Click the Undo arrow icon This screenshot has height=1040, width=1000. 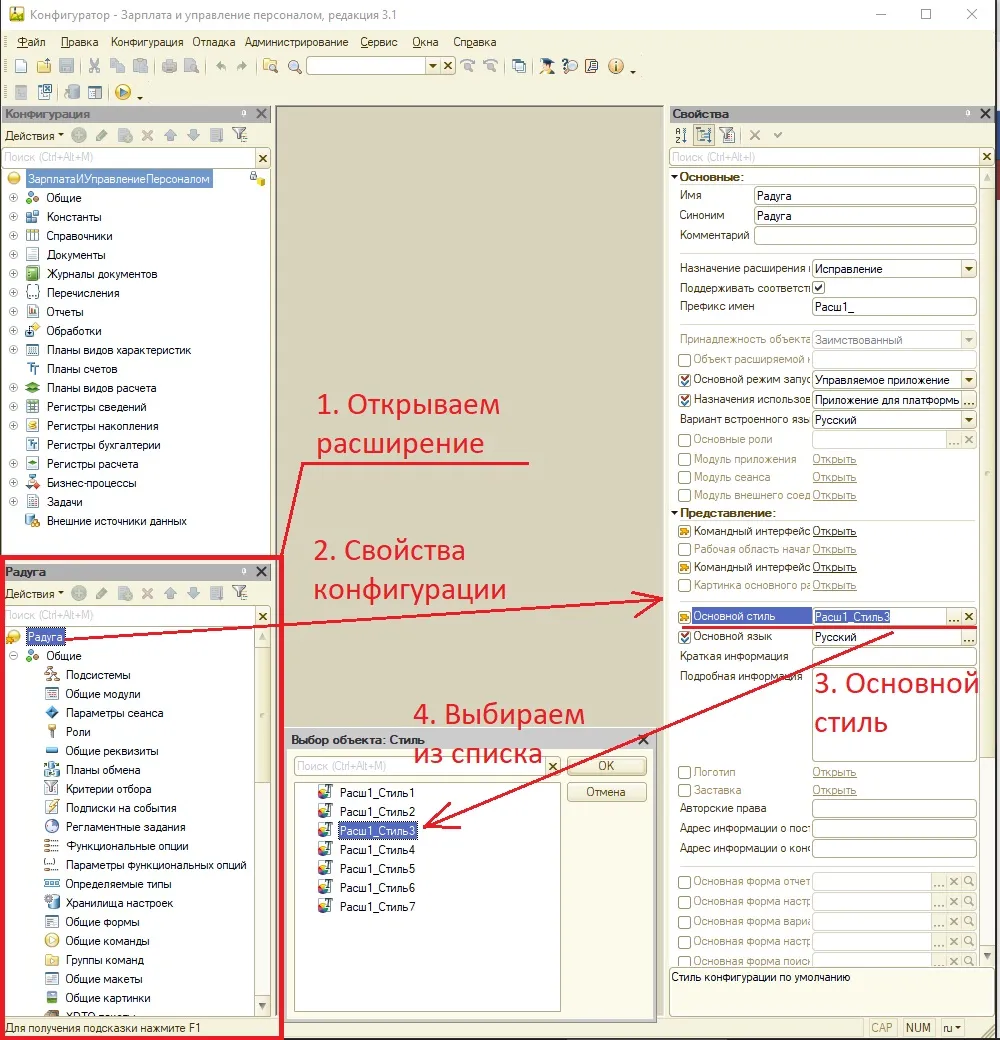221,66
